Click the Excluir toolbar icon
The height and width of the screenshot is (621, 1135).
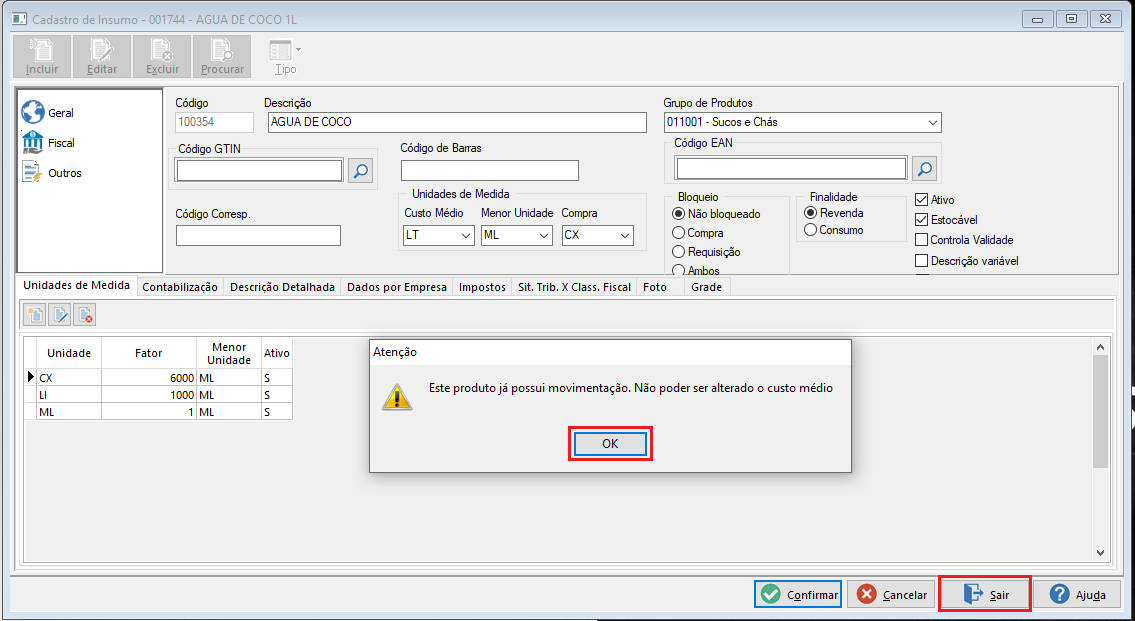[162, 56]
